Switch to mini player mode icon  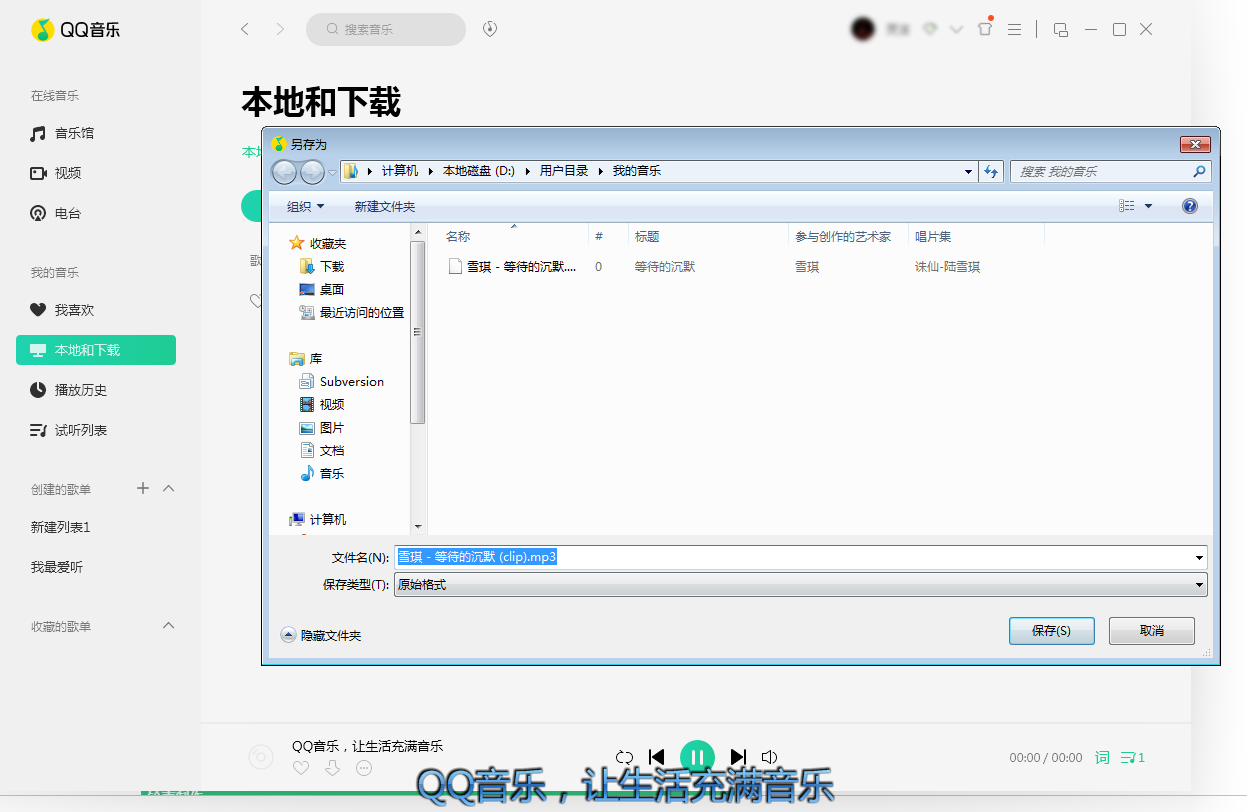point(1060,29)
